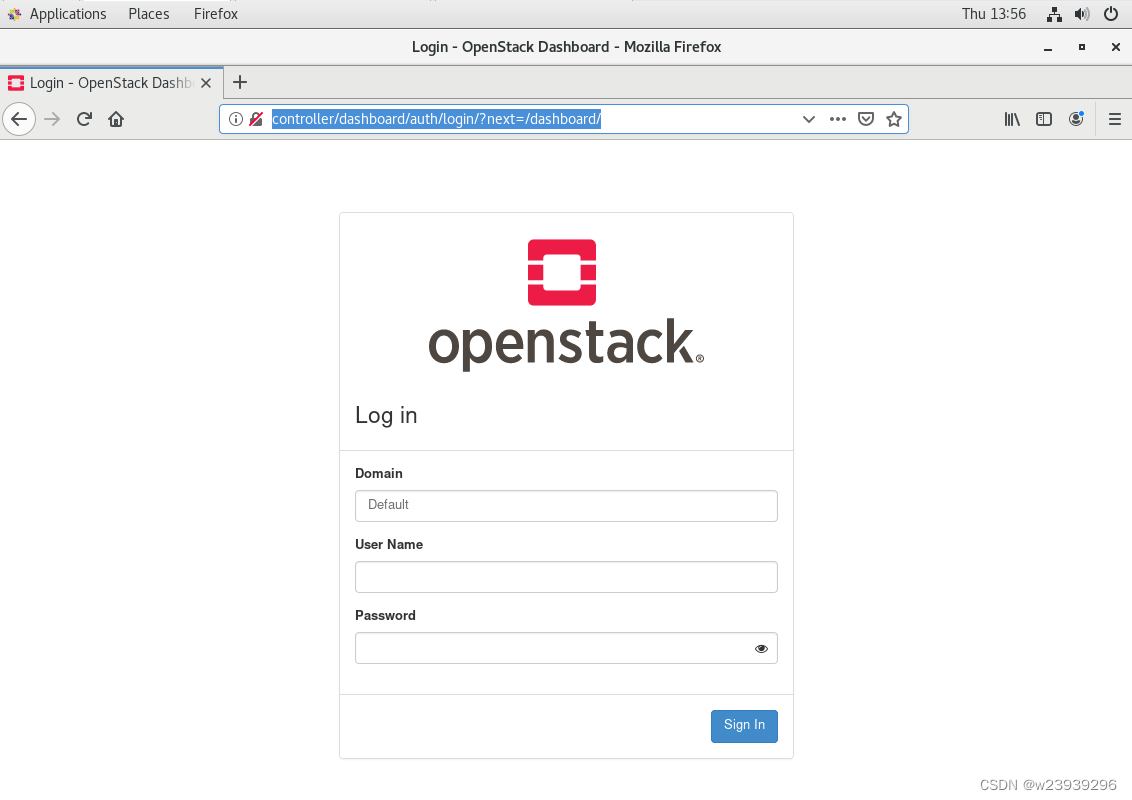This screenshot has height=800, width=1132.
Task: Open the Places menu
Action: [x=148, y=13]
